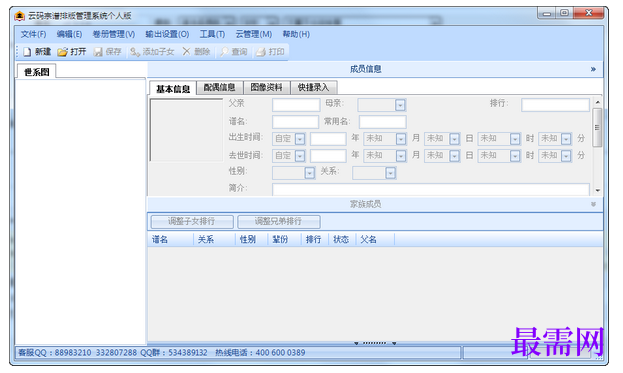Click the 保存 (Save) toolbar icon
Viewport: 623px width, 373px height.
pos(98,52)
